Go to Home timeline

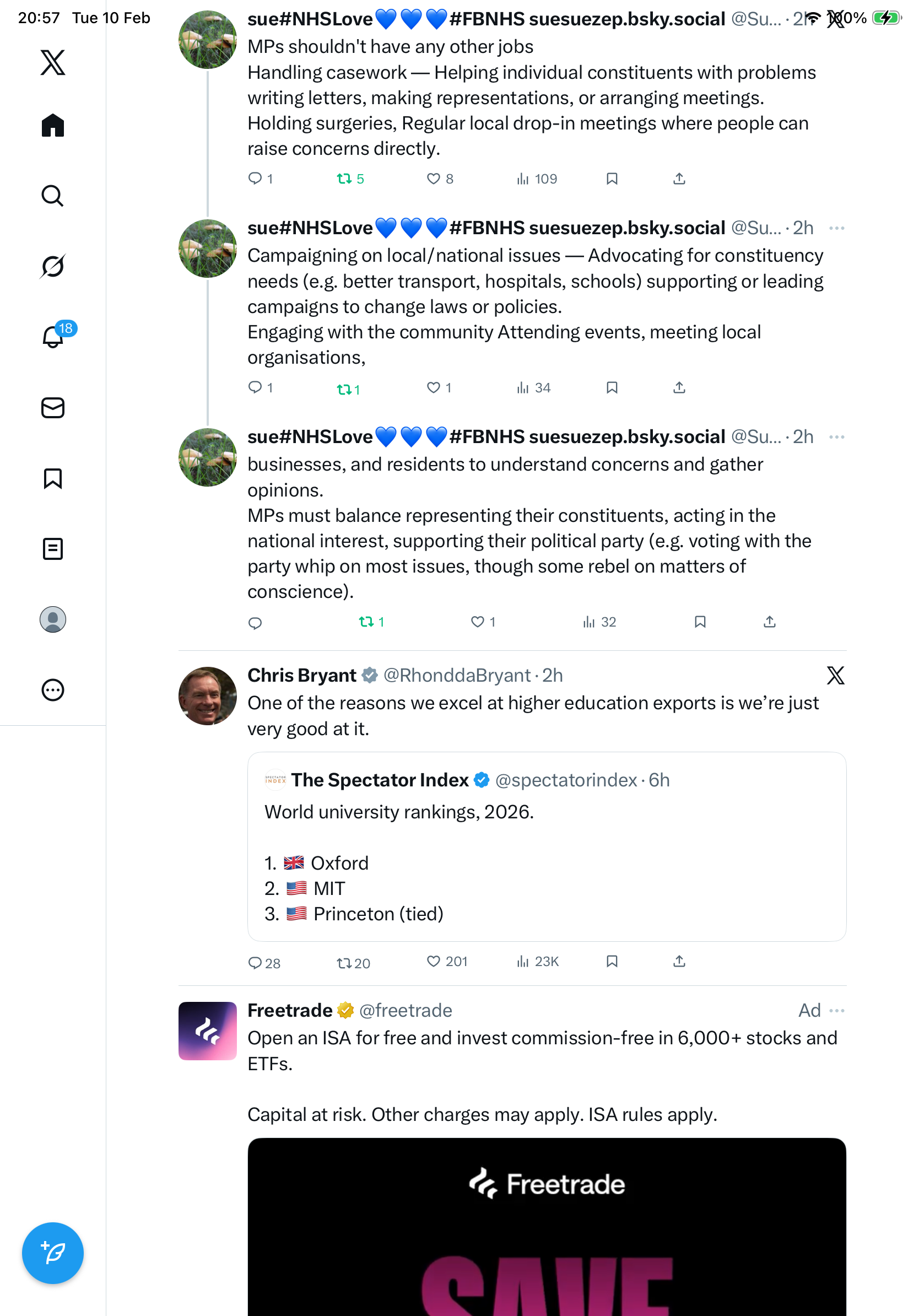click(x=53, y=126)
